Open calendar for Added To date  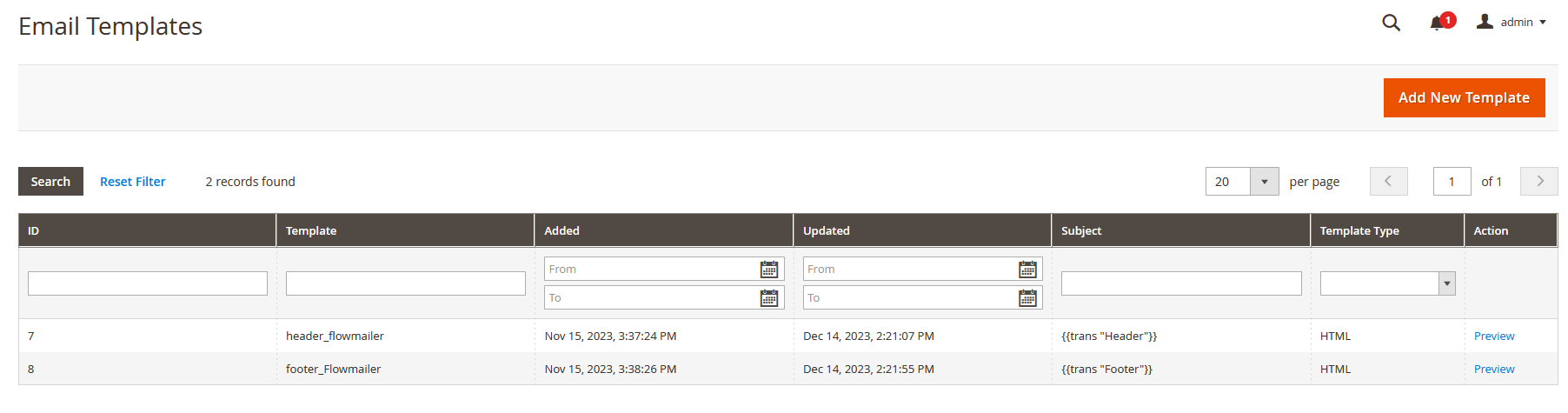tap(769, 298)
